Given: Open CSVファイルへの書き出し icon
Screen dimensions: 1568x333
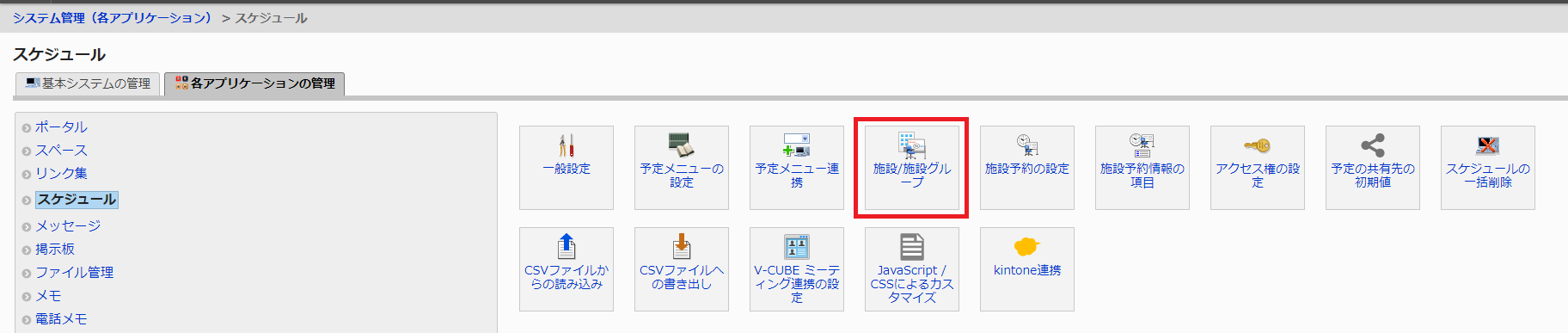Looking at the screenshot, I should point(682,246).
